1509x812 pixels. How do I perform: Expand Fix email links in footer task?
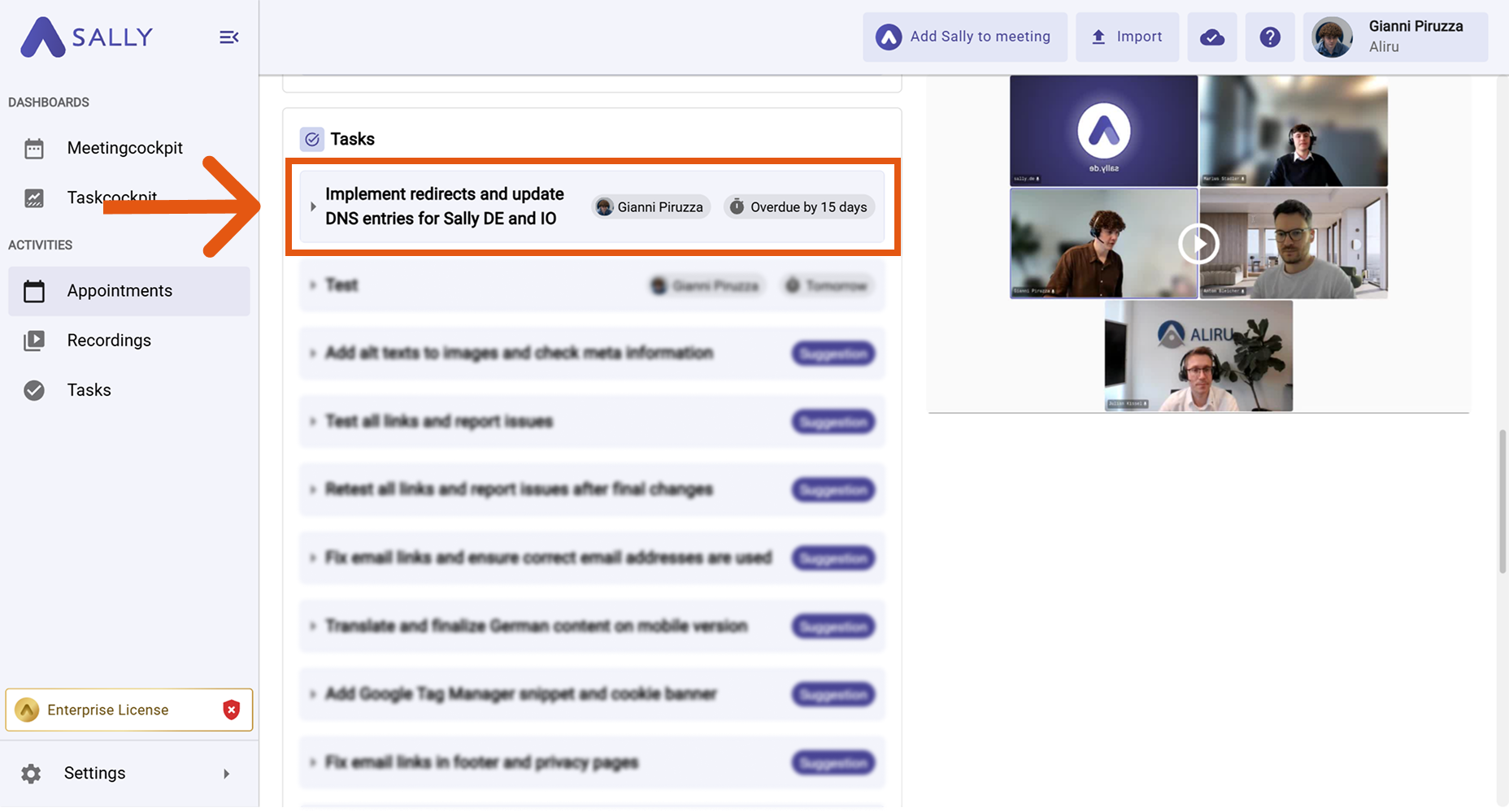click(x=313, y=762)
